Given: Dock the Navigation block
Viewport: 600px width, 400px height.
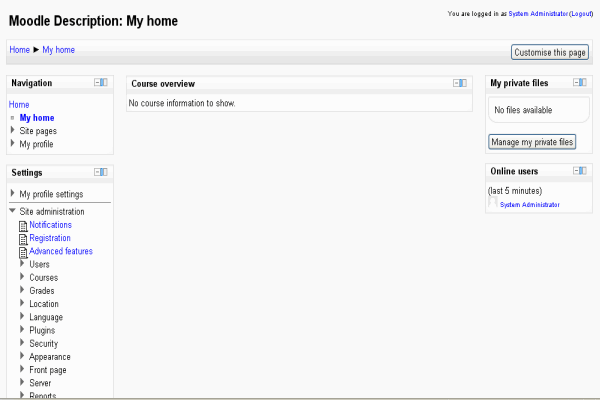Looking at the screenshot, I should (104, 83).
